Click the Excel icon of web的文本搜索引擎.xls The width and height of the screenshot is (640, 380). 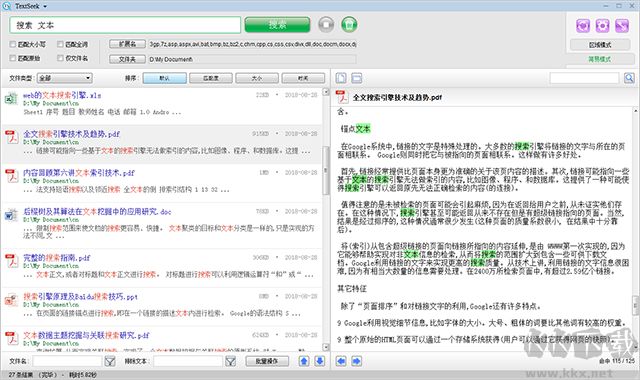11,99
